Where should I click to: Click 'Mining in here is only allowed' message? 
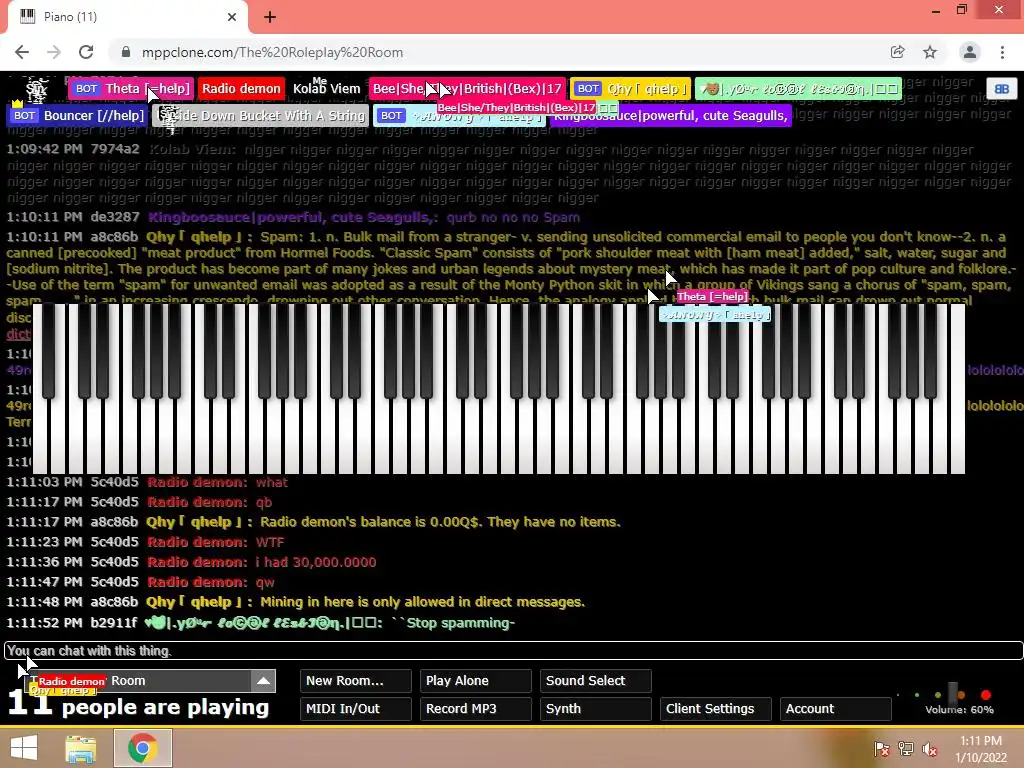click(423, 602)
